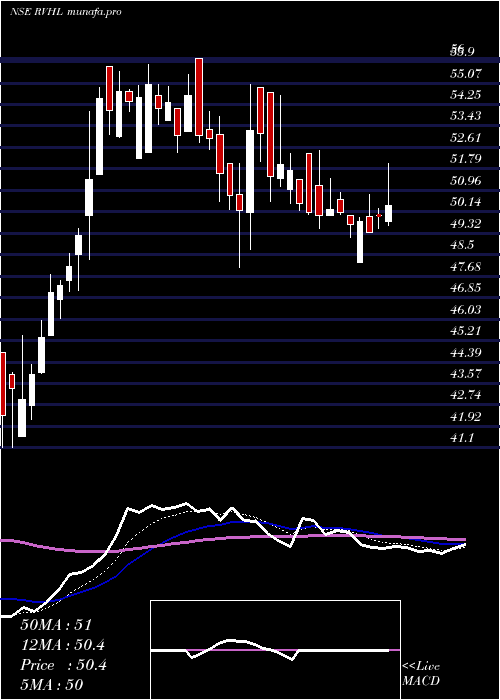
Task: Click the 50.96 price axis label
Action: [x=467, y=181]
